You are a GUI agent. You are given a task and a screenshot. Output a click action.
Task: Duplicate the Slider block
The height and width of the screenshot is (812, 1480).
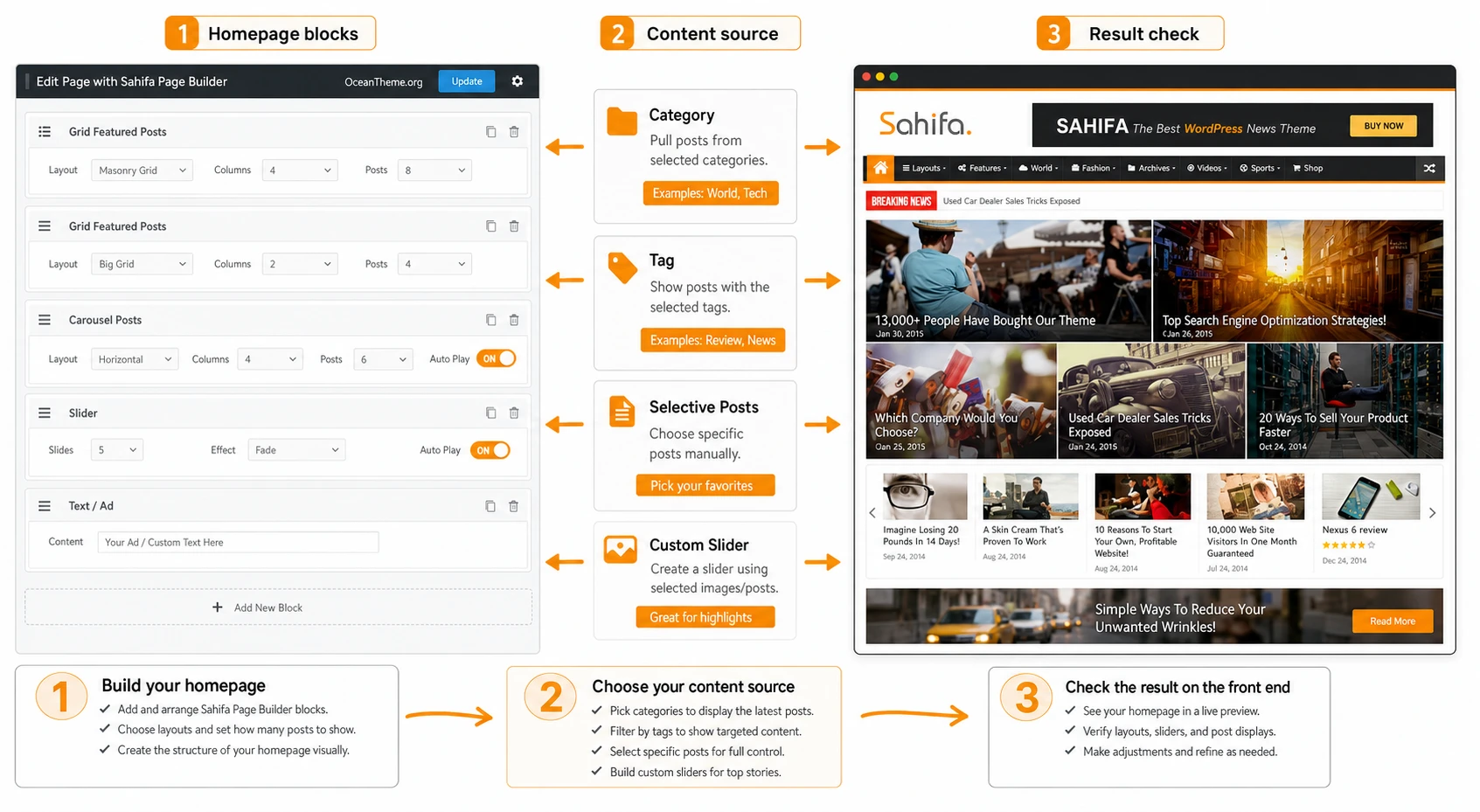tap(490, 413)
